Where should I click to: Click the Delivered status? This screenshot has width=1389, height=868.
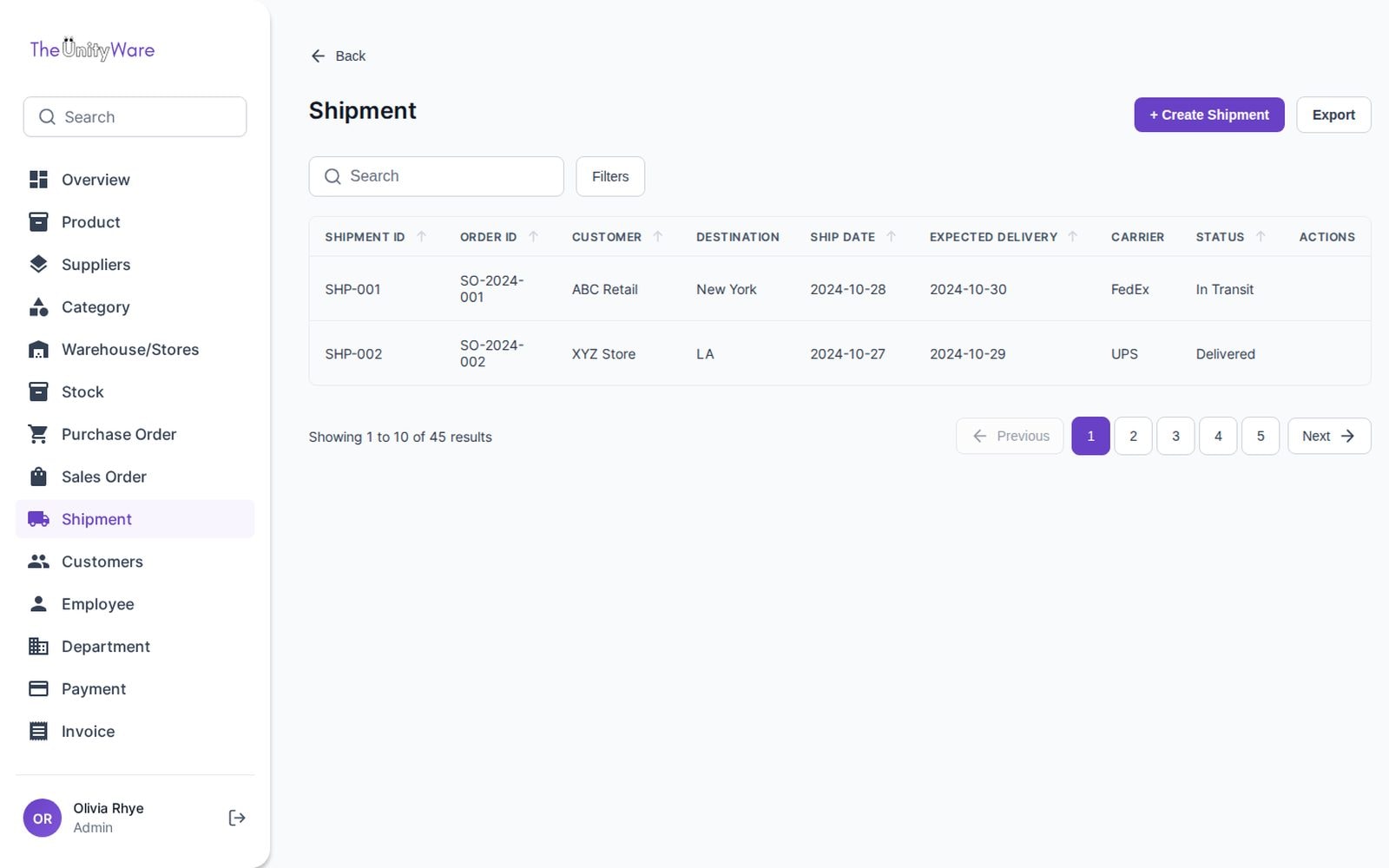(x=1225, y=354)
